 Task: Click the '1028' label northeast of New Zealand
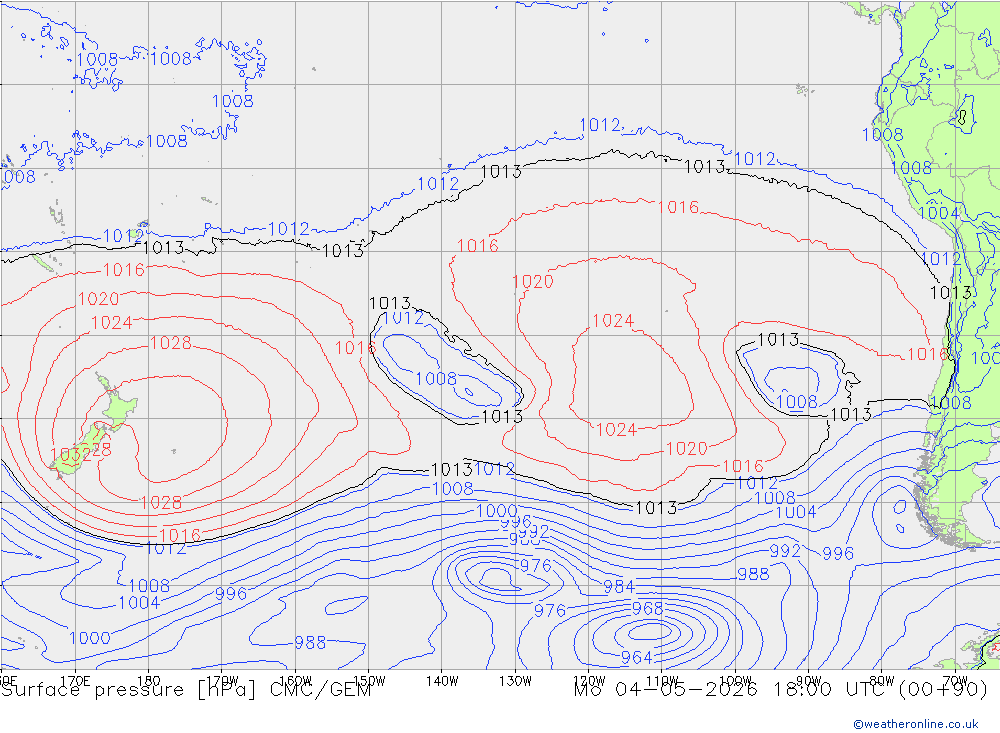170,343
